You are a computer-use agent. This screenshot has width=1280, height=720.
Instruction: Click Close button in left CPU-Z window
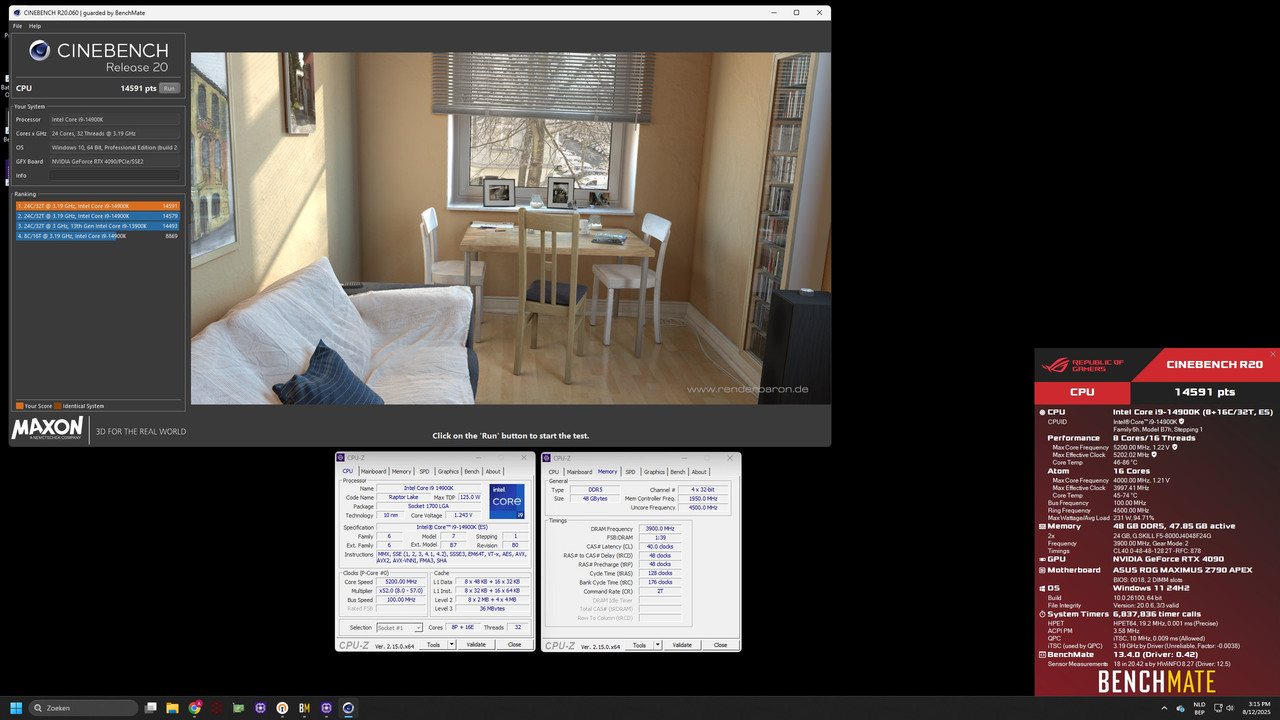[x=514, y=645]
